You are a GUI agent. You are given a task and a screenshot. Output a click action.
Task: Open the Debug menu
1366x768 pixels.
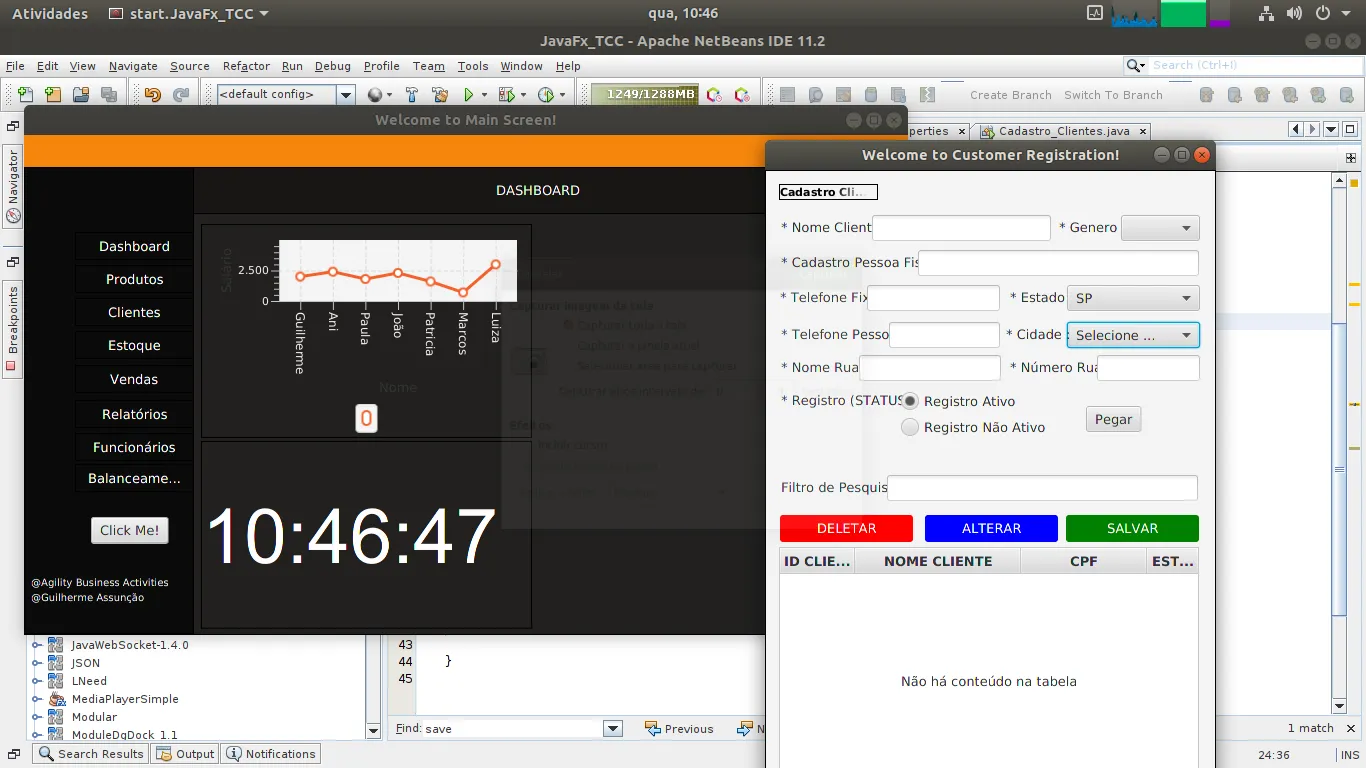(x=333, y=66)
